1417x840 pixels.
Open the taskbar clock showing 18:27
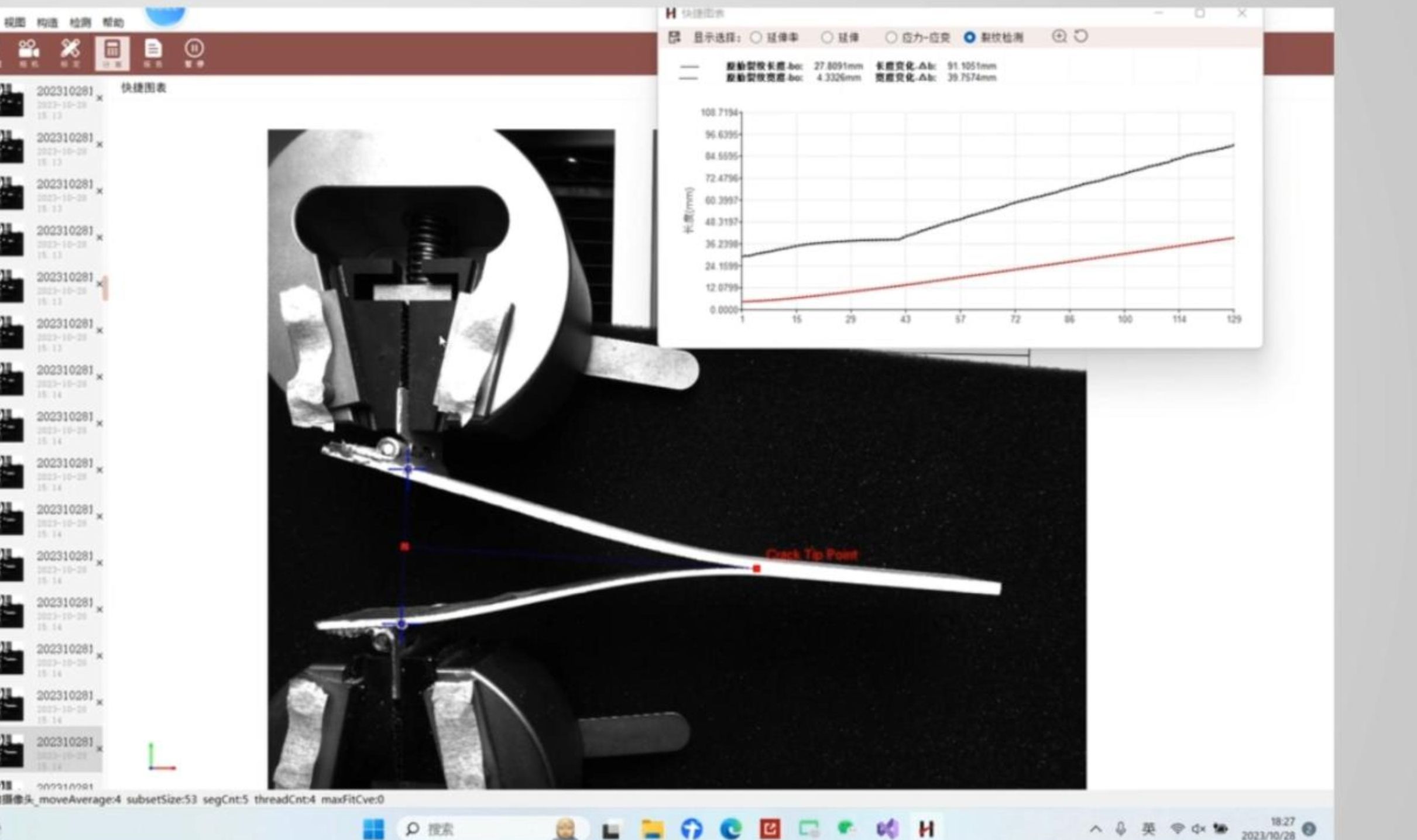pyautogui.click(x=1267, y=828)
